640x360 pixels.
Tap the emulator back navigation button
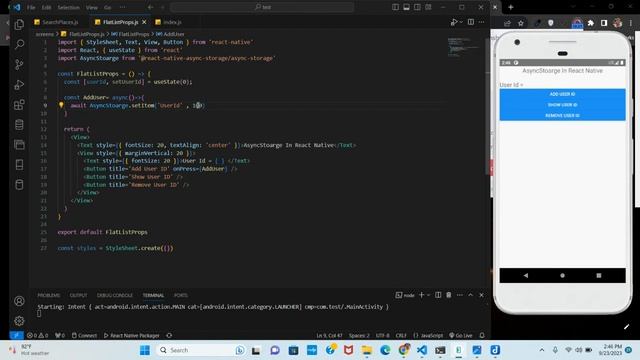point(526,276)
